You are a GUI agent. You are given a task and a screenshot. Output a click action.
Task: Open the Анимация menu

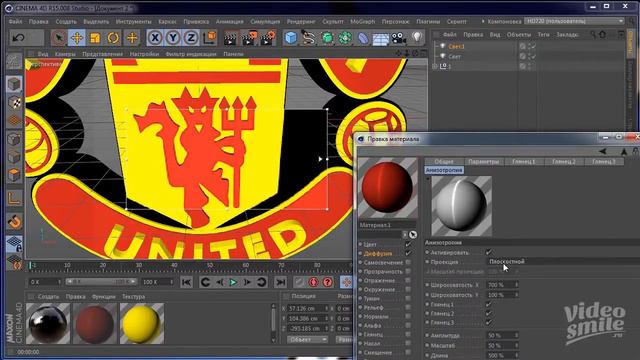(x=229, y=22)
